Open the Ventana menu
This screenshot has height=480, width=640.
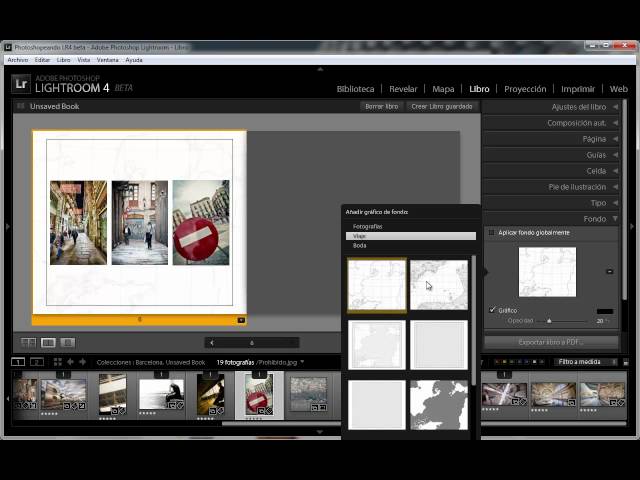(108, 60)
